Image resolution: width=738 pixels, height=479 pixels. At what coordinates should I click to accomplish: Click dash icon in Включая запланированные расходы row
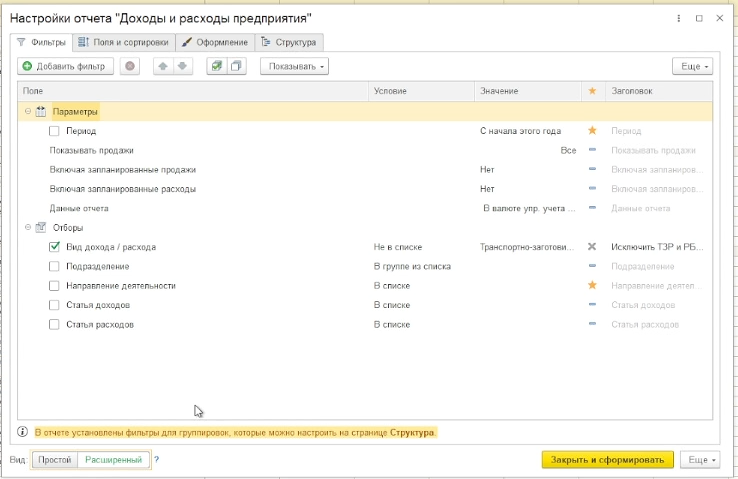592,188
